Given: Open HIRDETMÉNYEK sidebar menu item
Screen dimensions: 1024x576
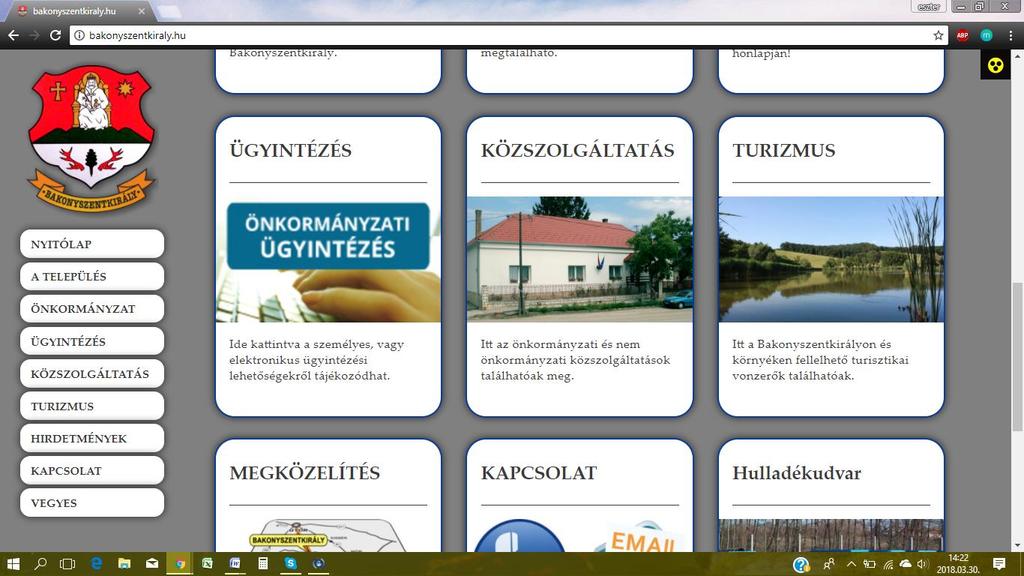Looking at the screenshot, I should pyautogui.click(x=92, y=438).
